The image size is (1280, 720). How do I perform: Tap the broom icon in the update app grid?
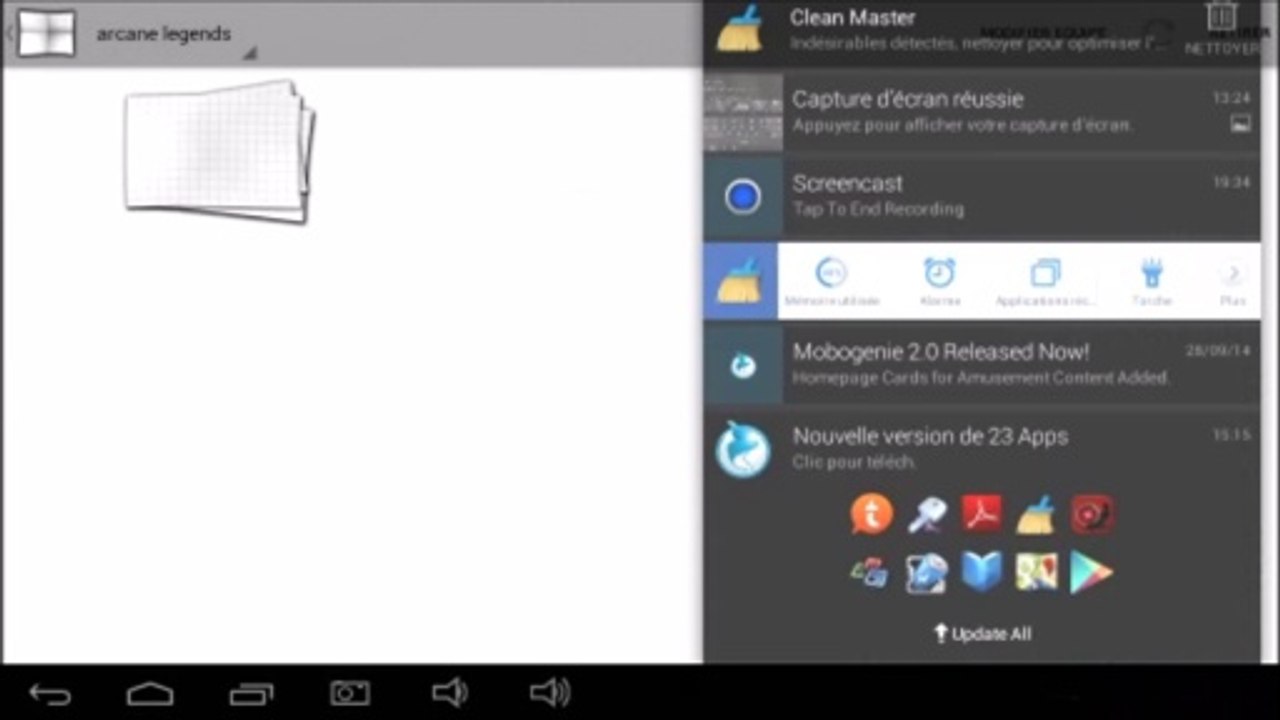[1036, 514]
